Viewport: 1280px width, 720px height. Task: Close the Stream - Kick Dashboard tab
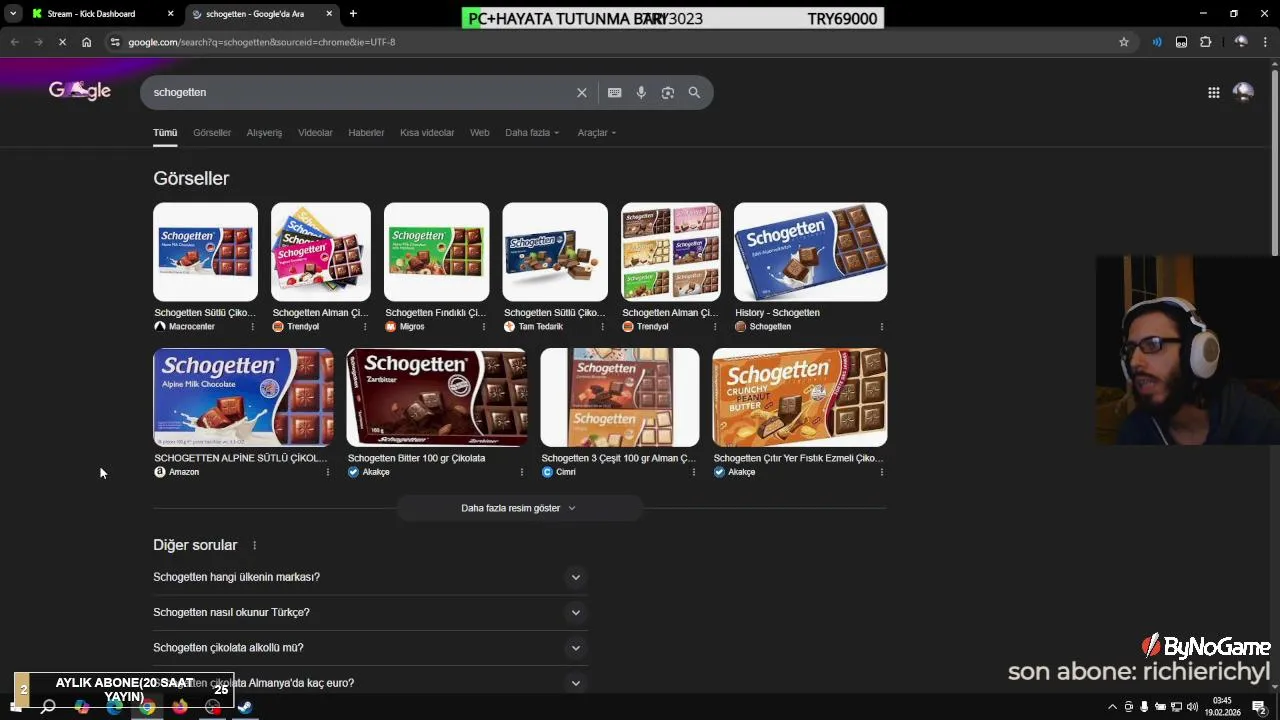pyautogui.click(x=170, y=14)
